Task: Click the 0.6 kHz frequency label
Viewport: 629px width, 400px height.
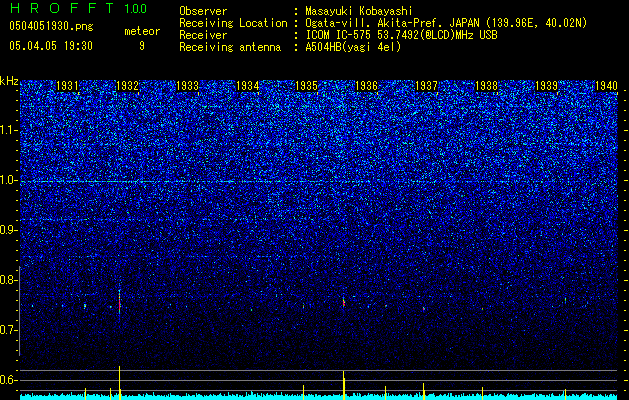Action: (9, 380)
